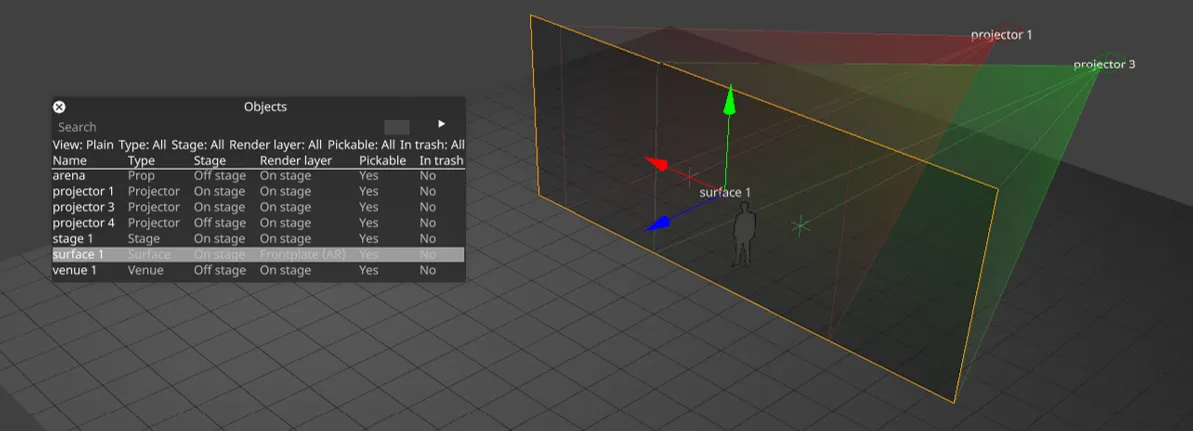Open the Pickable: All filter

pos(361,145)
